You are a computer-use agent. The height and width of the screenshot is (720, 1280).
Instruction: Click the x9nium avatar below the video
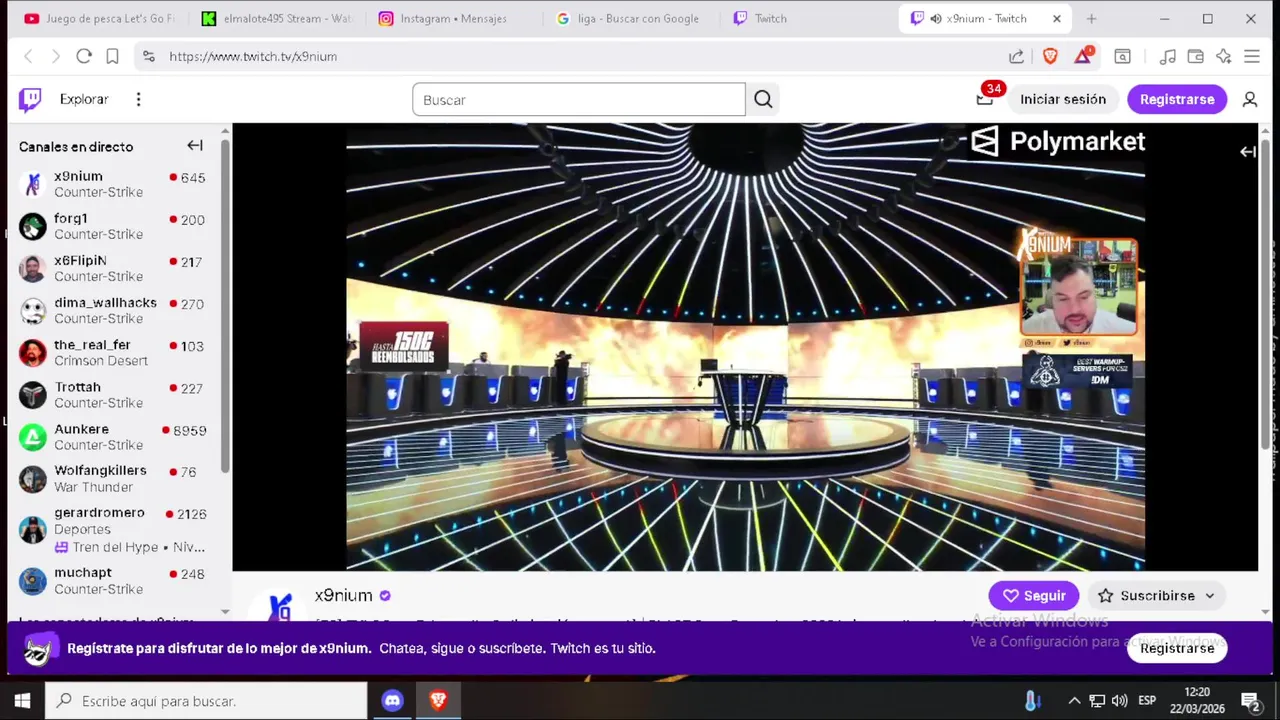coord(281,605)
